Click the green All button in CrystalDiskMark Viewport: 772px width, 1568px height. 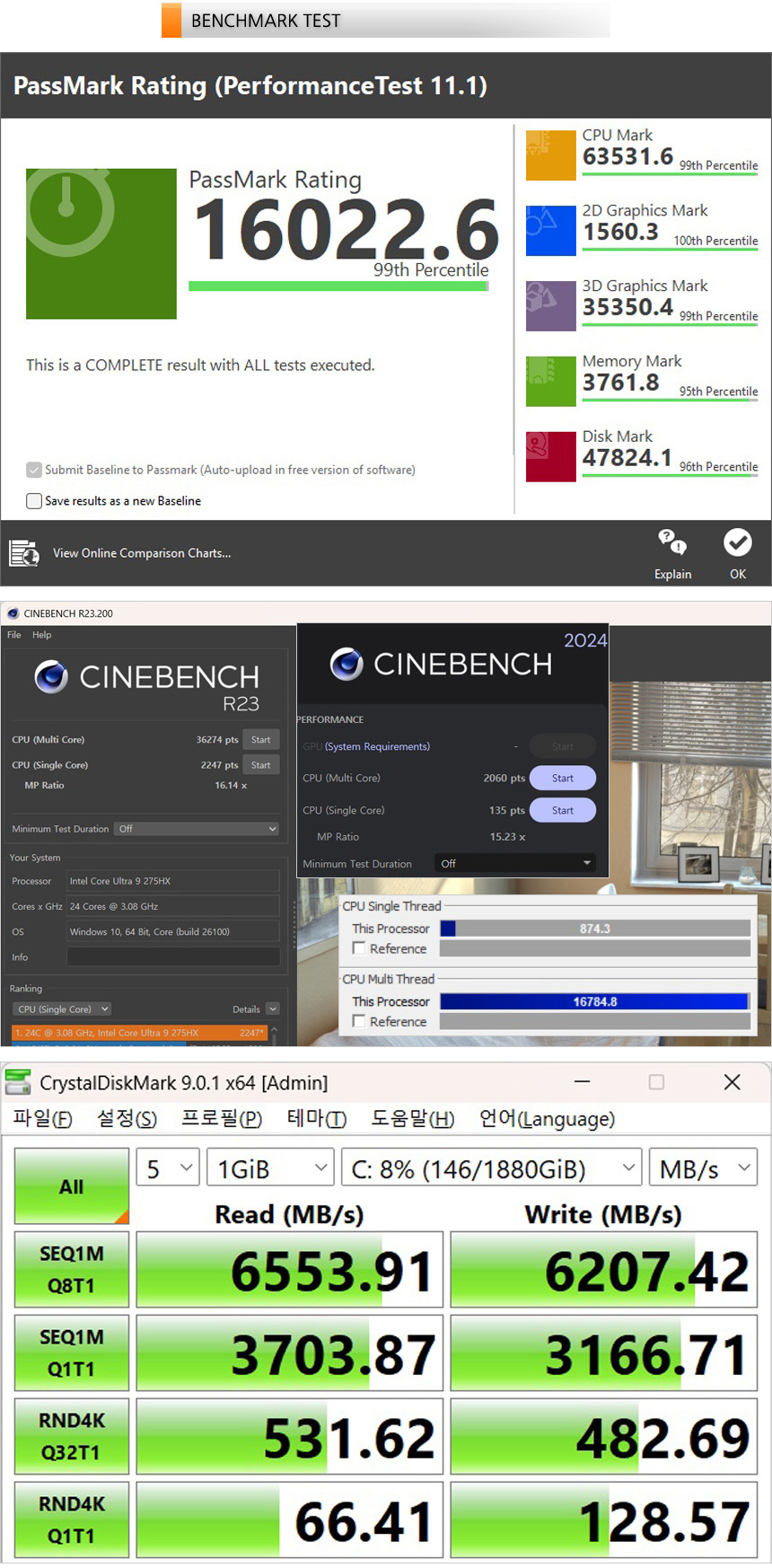pyautogui.click(x=72, y=1186)
